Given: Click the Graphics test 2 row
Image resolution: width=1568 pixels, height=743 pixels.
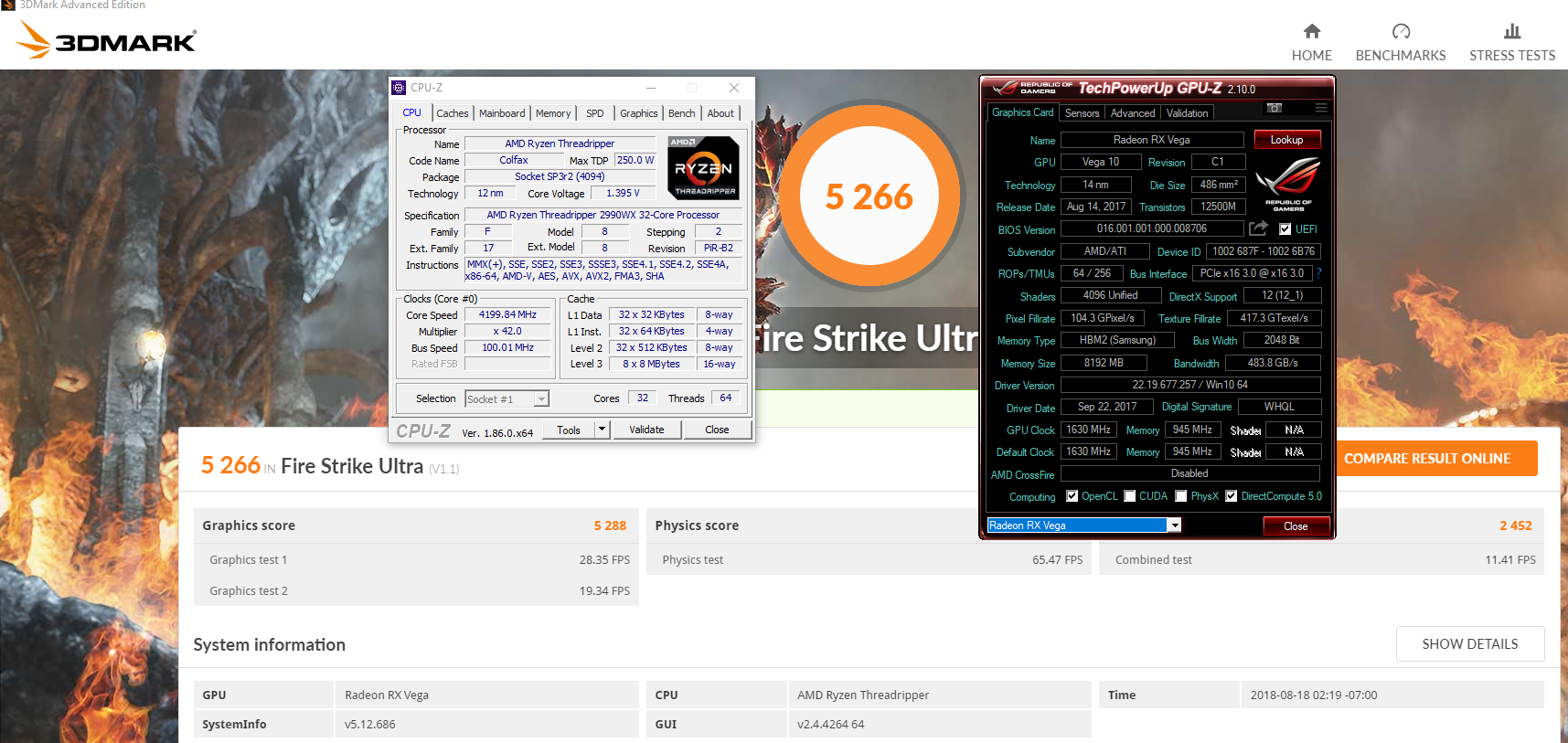Looking at the screenshot, I should (417, 590).
